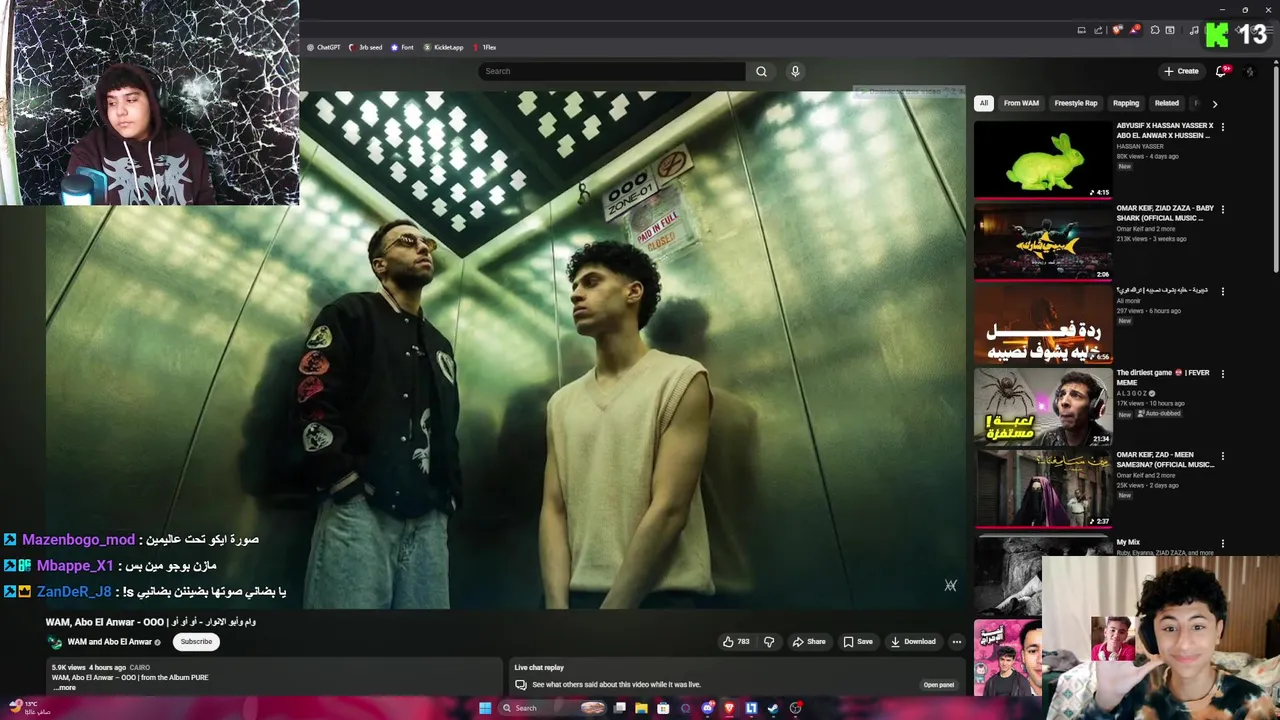
Task: Click WAM and Abo El Anwar channel name
Action: click(x=109, y=642)
